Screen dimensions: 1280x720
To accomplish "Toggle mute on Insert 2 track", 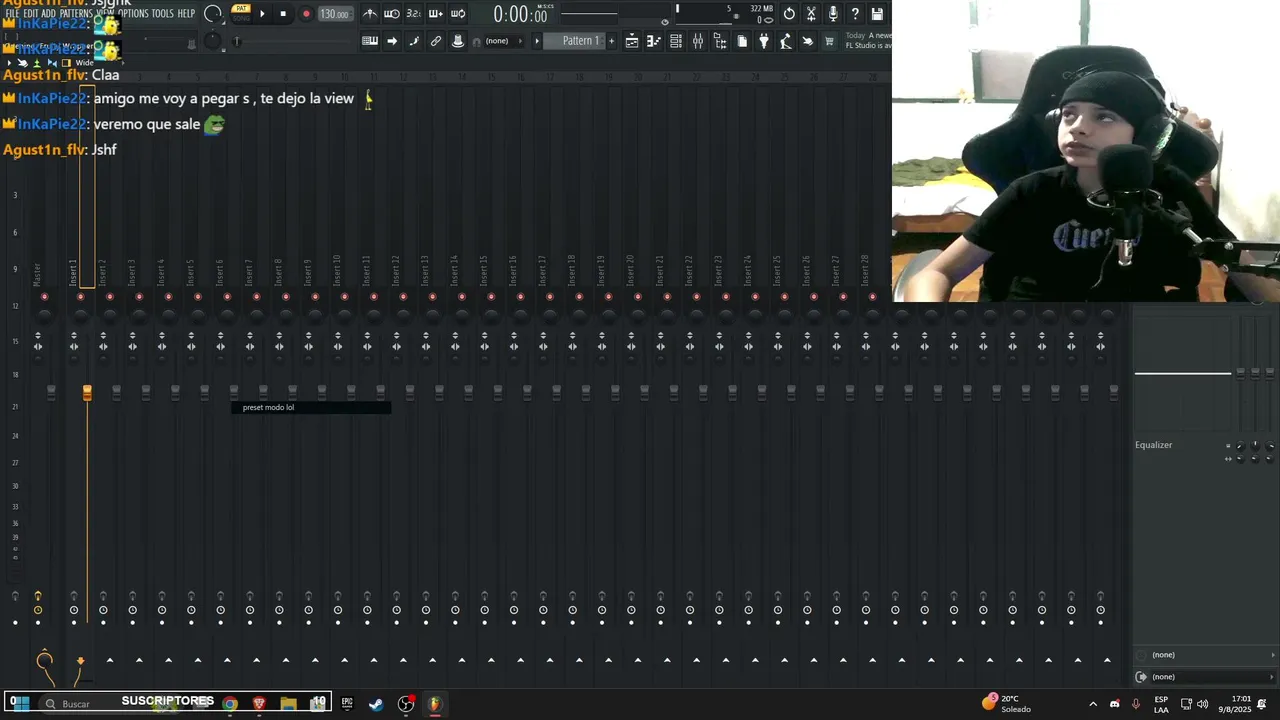I will click(110, 297).
